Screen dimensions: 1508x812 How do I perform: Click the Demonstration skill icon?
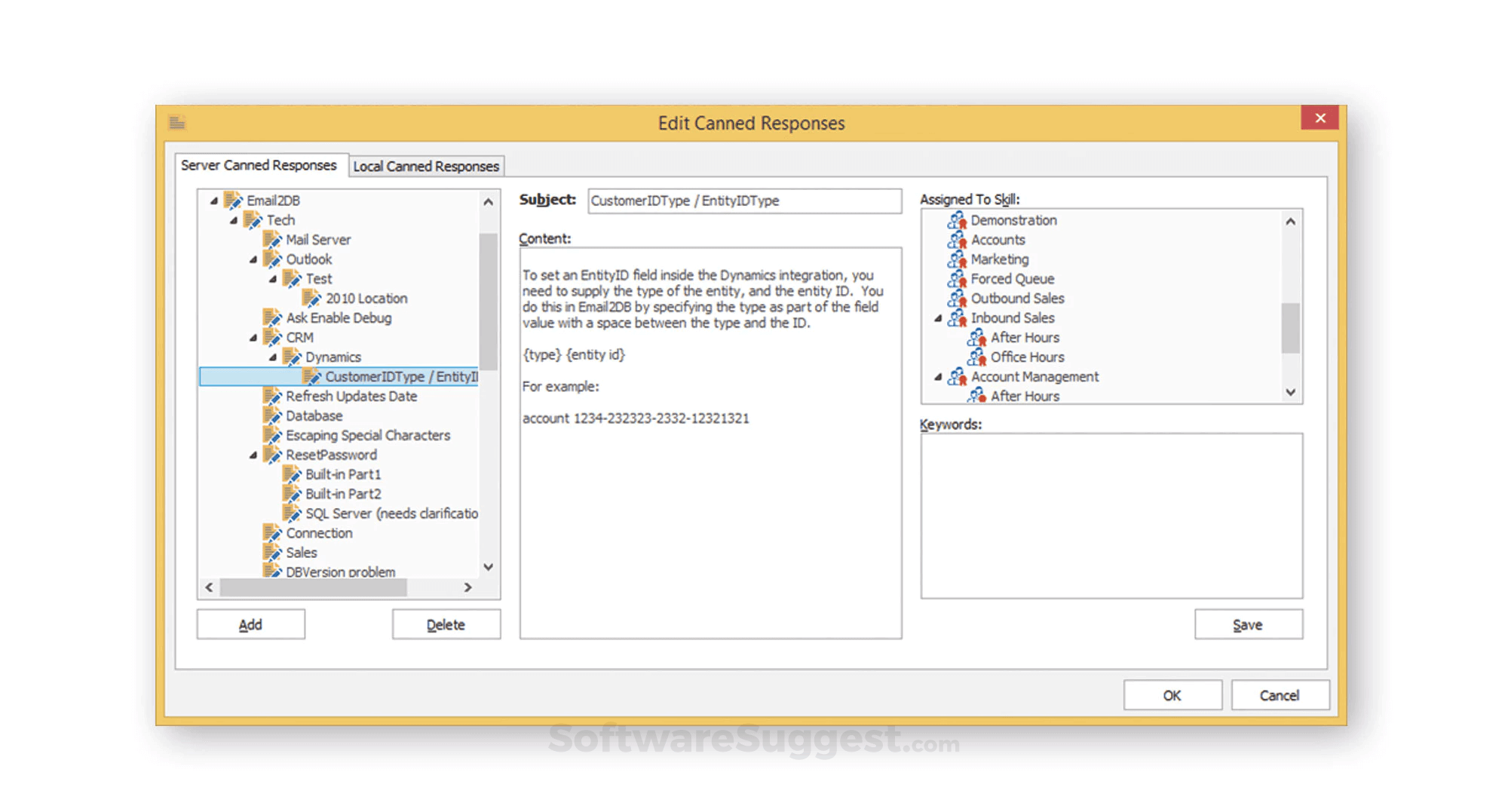(957, 220)
